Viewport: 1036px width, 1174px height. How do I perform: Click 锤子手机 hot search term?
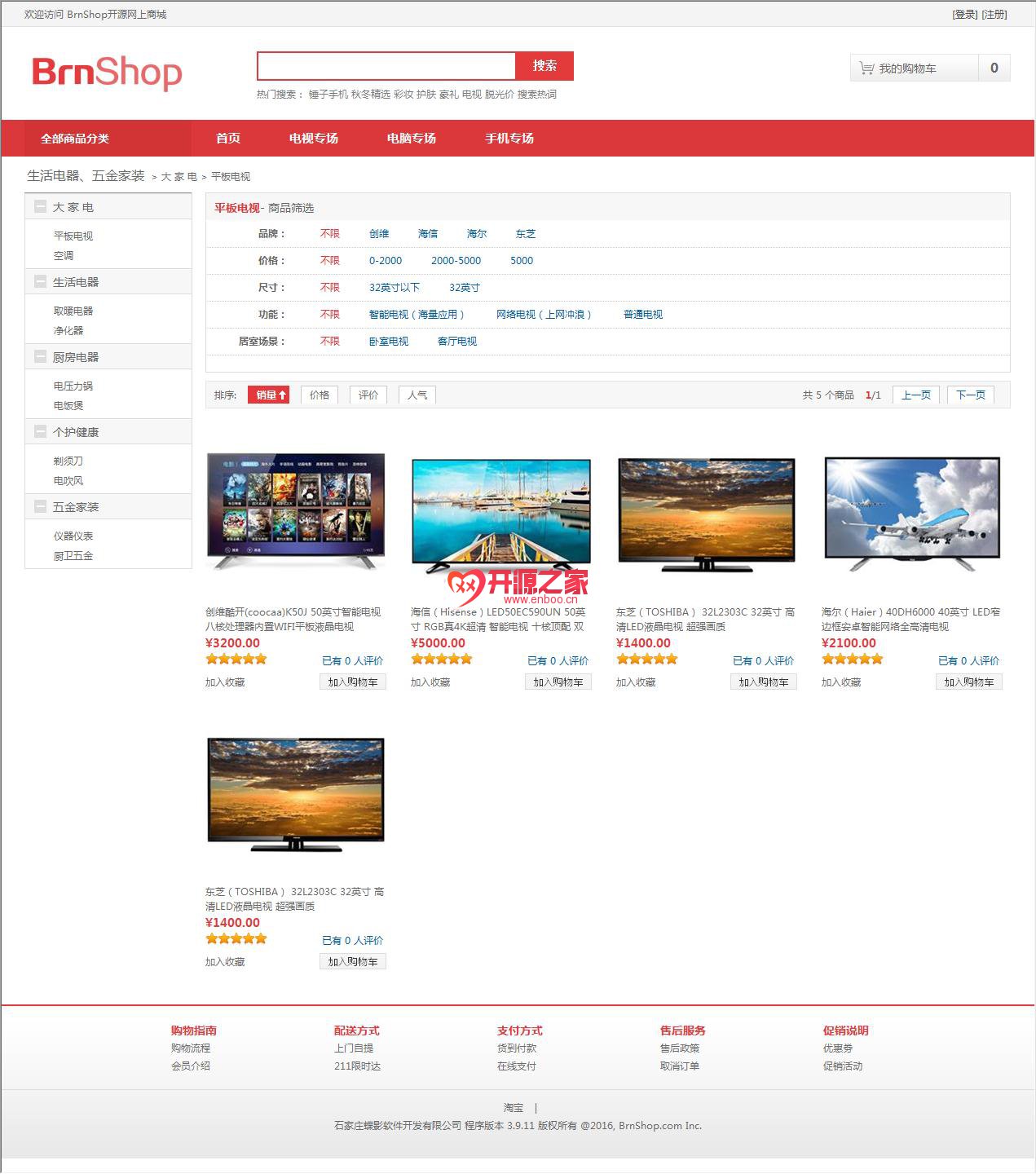[x=328, y=95]
